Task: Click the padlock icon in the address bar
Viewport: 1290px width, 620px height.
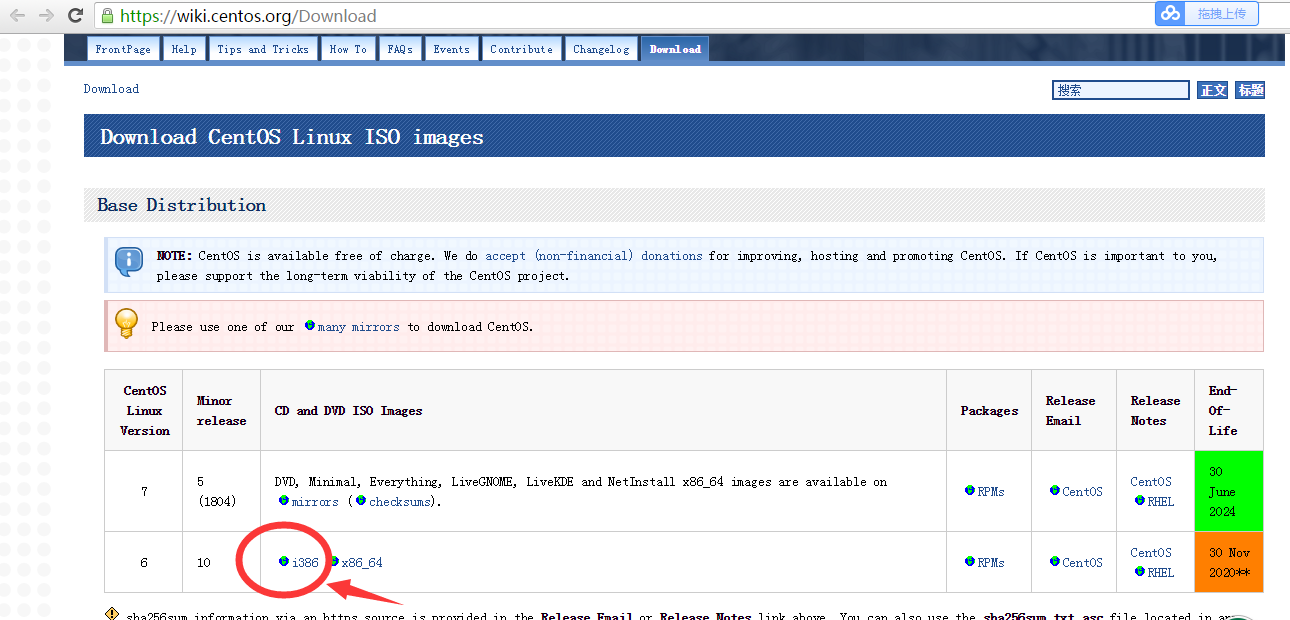Action: point(106,16)
